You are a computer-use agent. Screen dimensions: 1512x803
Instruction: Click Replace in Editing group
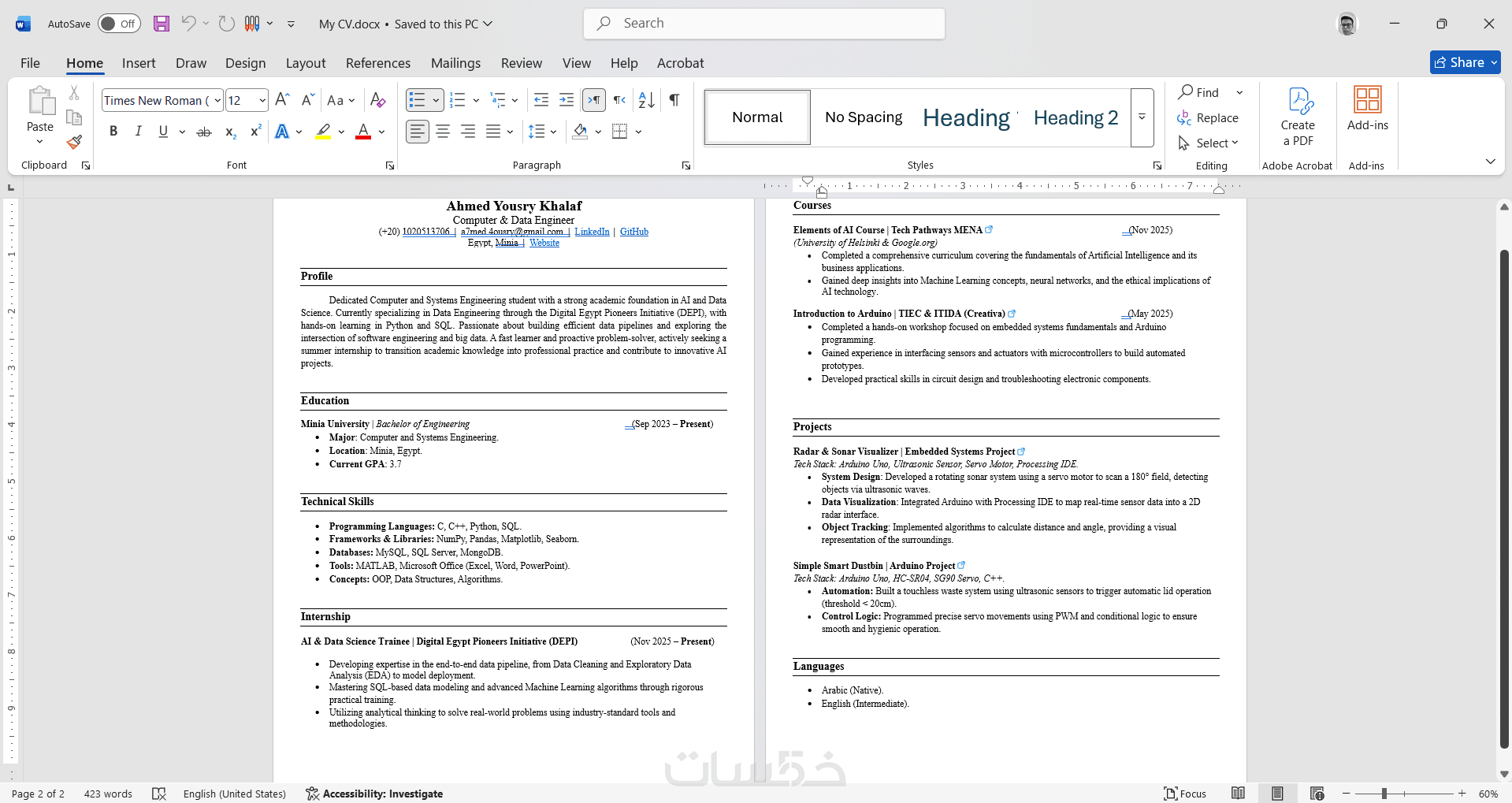click(1208, 117)
